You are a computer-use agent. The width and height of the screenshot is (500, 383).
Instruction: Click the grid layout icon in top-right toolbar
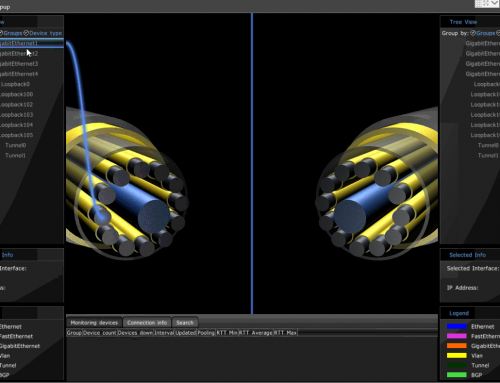click(x=478, y=3)
